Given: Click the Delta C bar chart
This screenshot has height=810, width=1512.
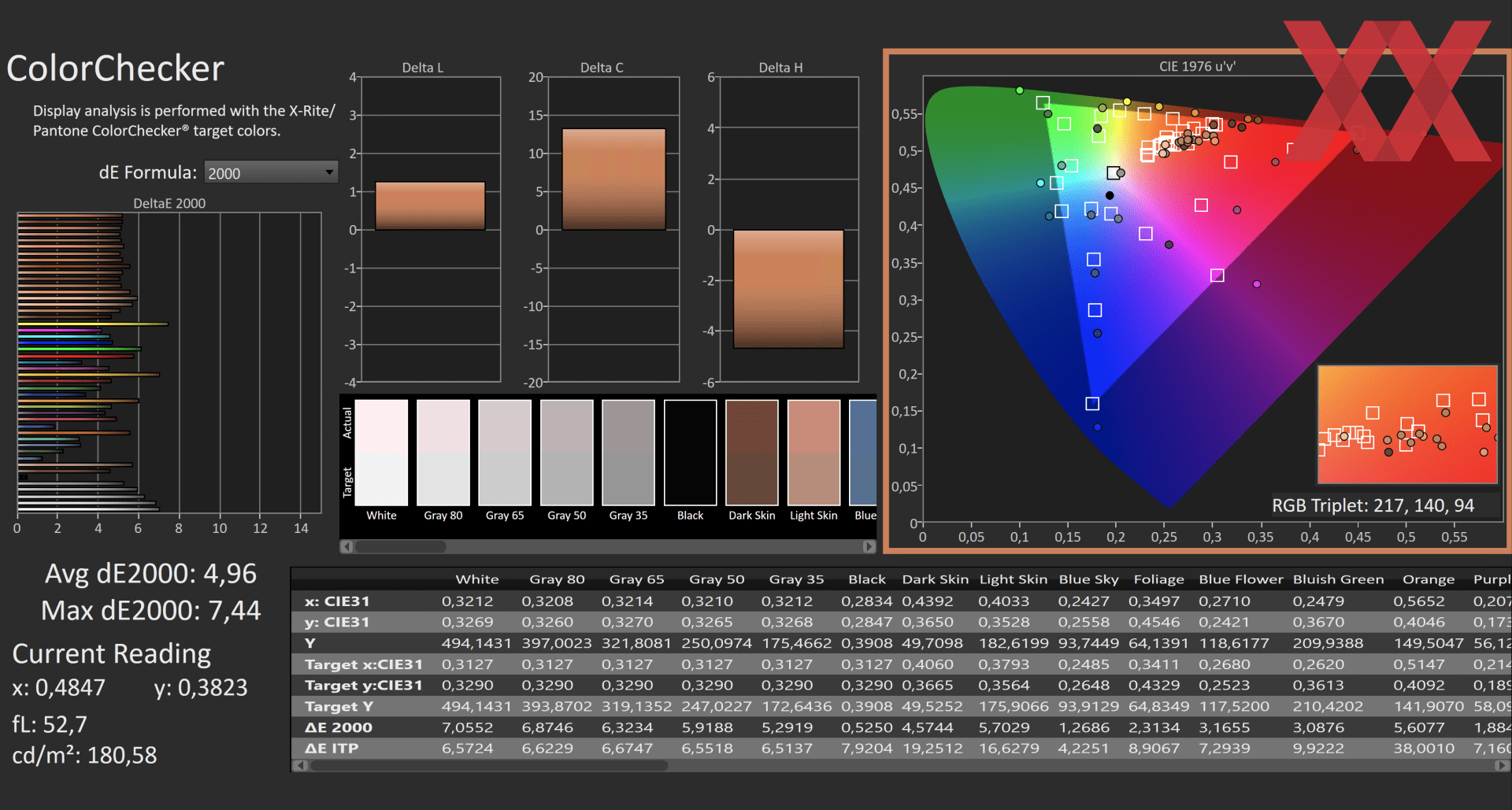Looking at the screenshot, I should (613, 229).
